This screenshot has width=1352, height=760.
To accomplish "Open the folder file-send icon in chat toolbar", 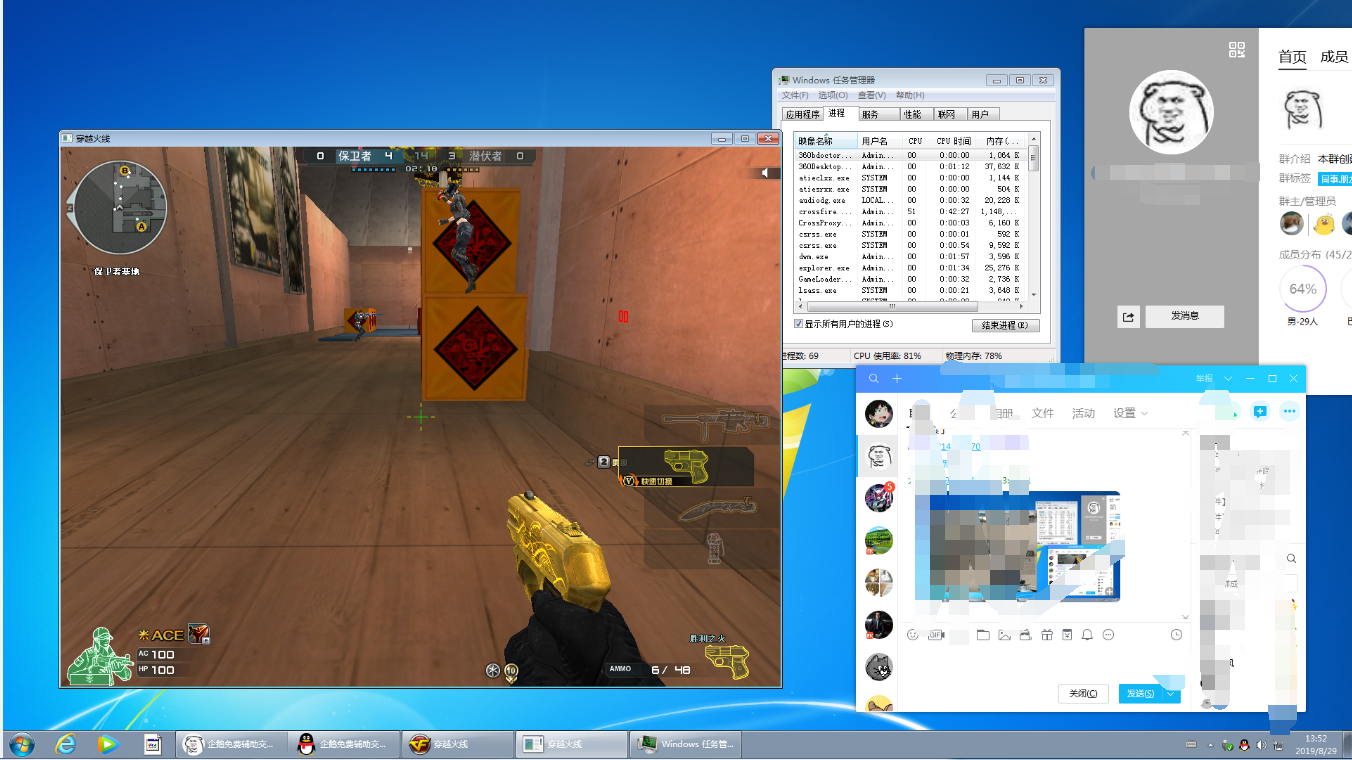I will (983, 635).
